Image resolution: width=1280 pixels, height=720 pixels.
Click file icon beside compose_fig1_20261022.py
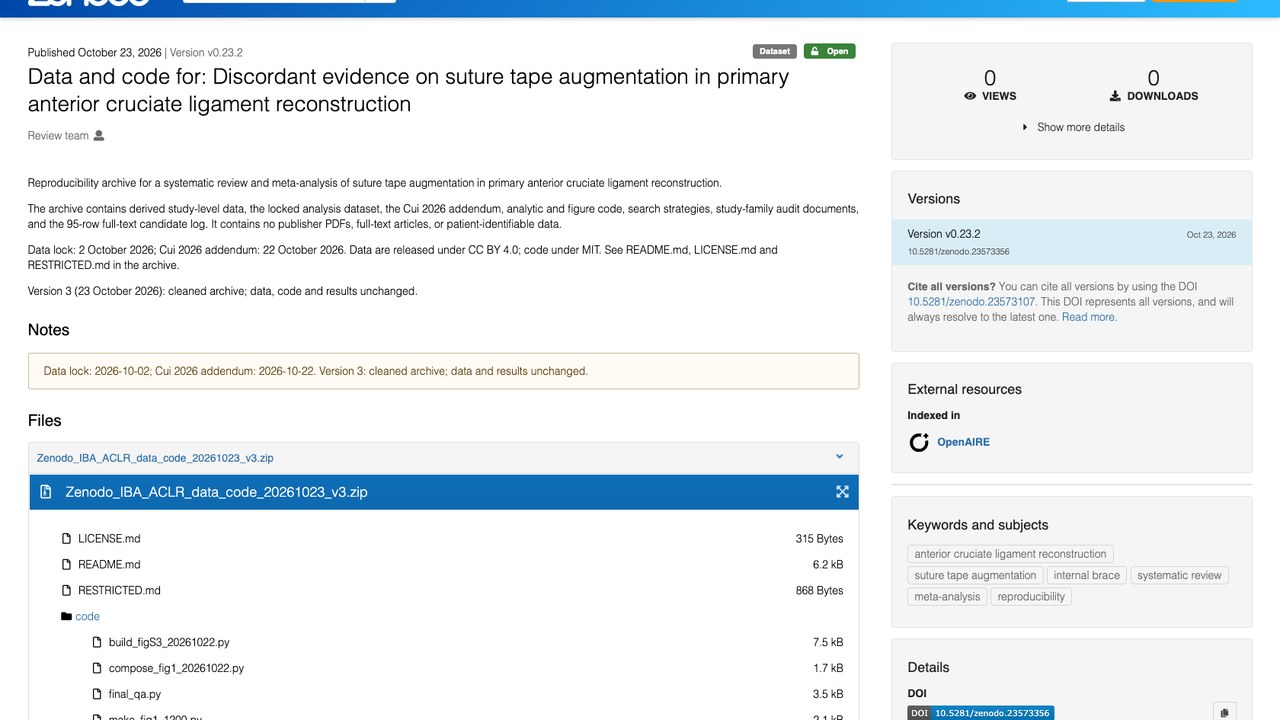tap(98, 669)
